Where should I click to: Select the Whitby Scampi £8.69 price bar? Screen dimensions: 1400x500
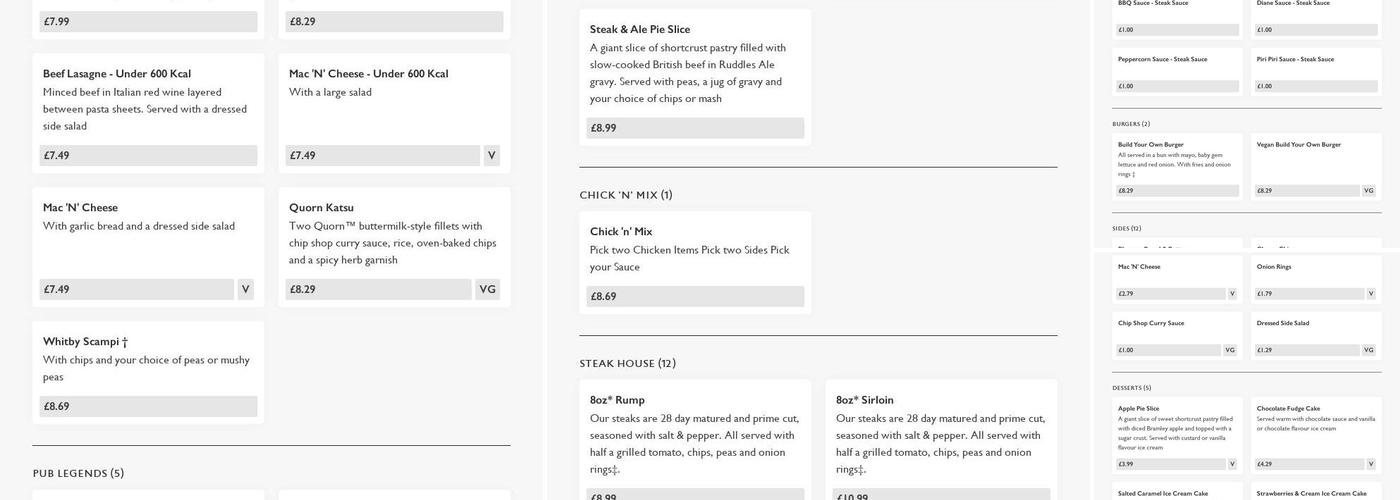point(148,407)
